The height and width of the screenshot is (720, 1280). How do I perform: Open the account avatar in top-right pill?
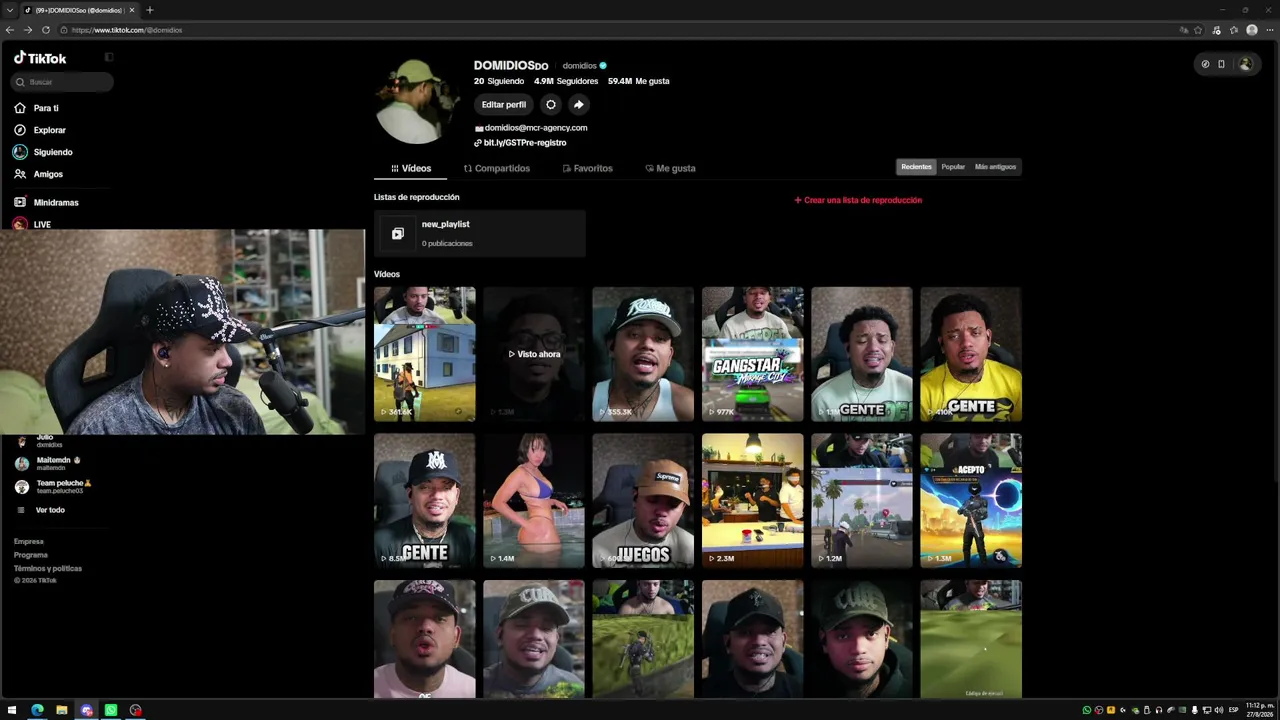click(x=1245, y=64)
